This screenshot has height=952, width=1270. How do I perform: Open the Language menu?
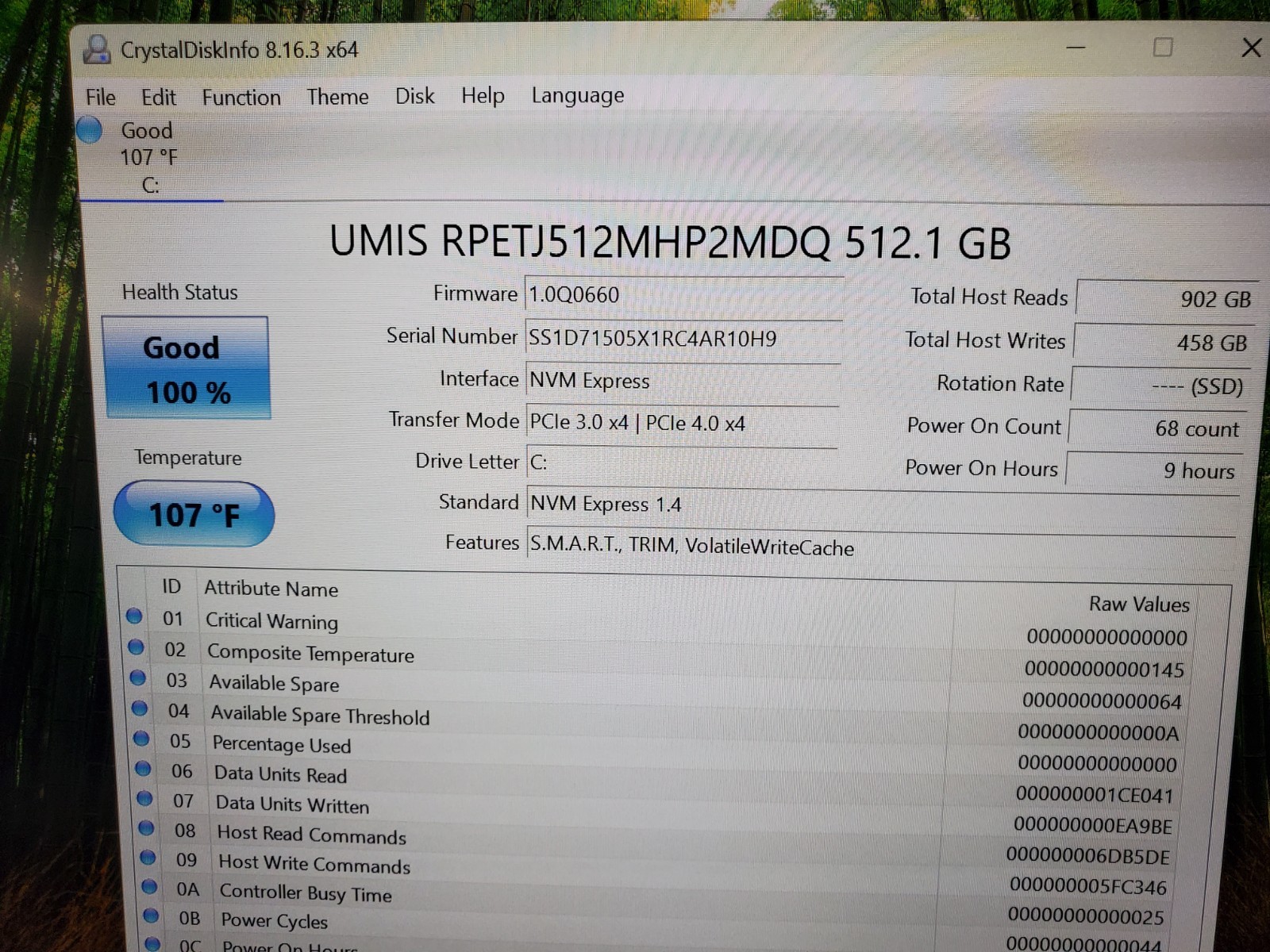click(x=578, y=96)
